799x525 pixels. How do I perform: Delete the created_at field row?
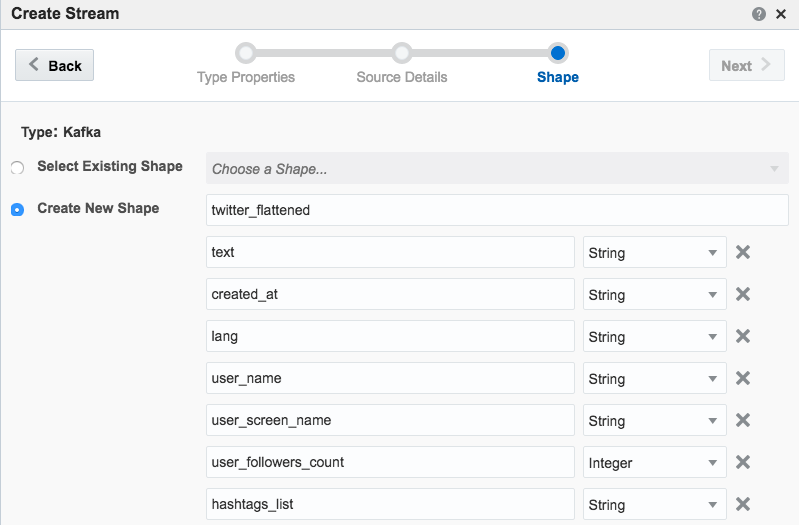(743, 294)
